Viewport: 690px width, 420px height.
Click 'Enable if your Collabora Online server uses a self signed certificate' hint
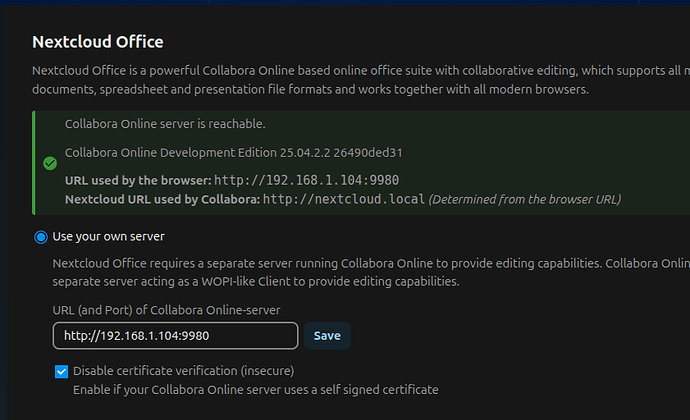click(256, 390)
